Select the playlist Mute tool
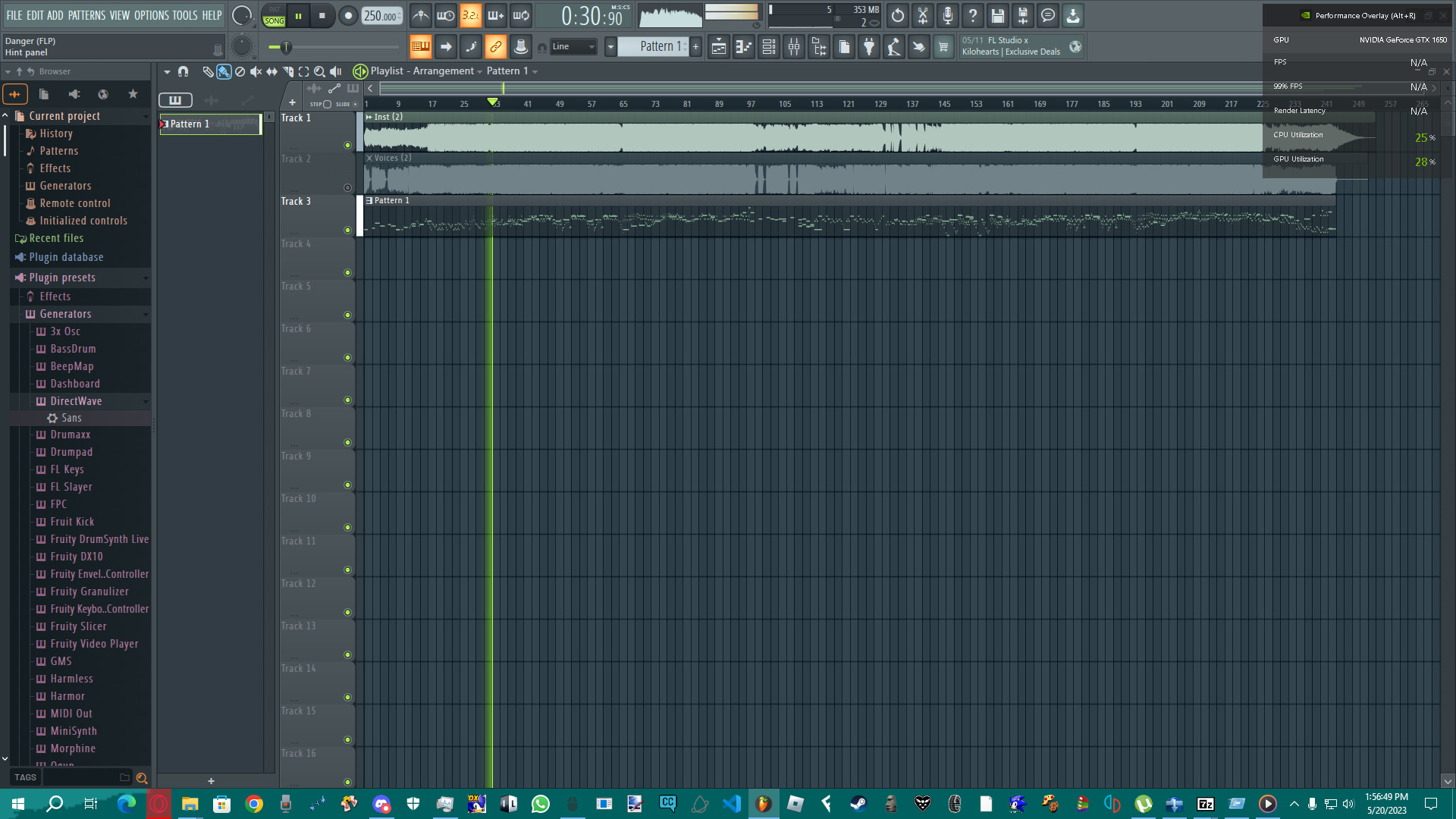This screenshot has width=1456, height=819. pyautogui.click(x=256, y=71)
